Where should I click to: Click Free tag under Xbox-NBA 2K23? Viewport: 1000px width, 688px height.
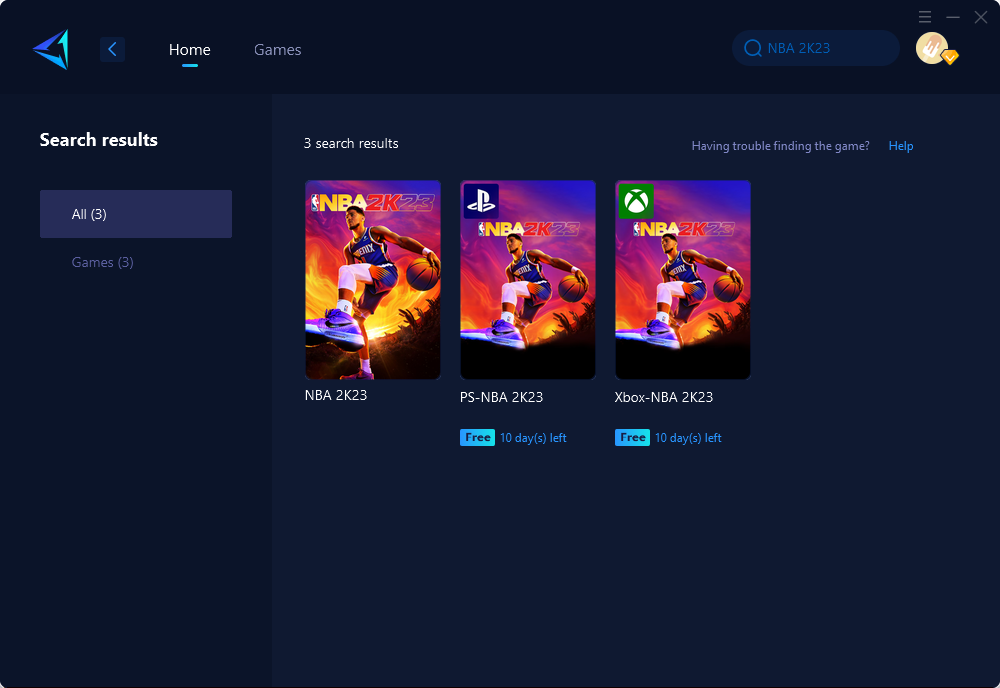click(x=632, y=437)
